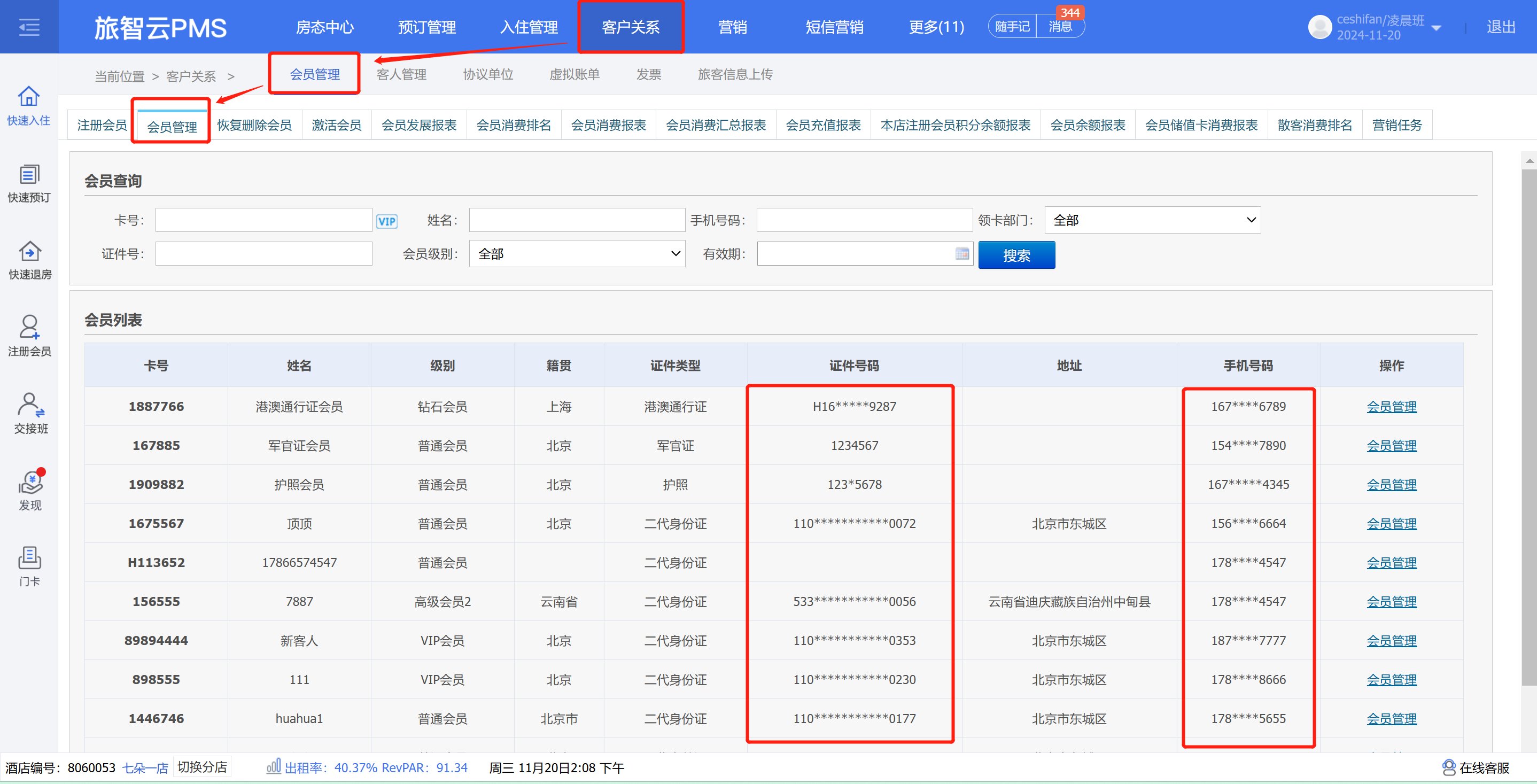
Task: Open the ceshifan user account dropdown arrow
Action: pos(1436,28)
